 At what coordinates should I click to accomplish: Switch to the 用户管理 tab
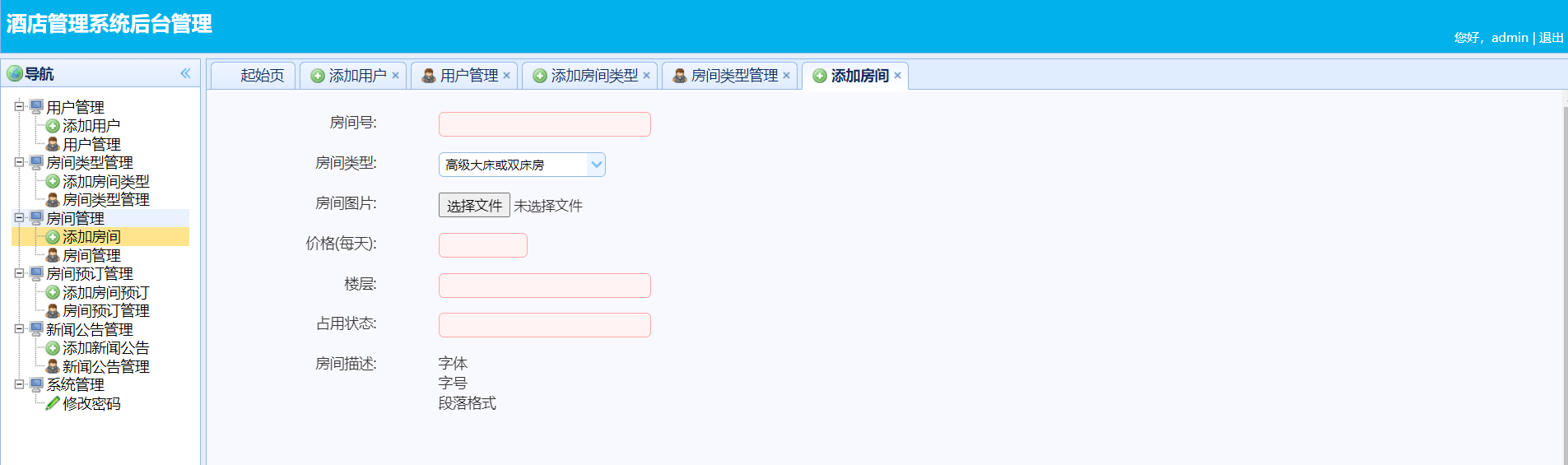[468, 76]
